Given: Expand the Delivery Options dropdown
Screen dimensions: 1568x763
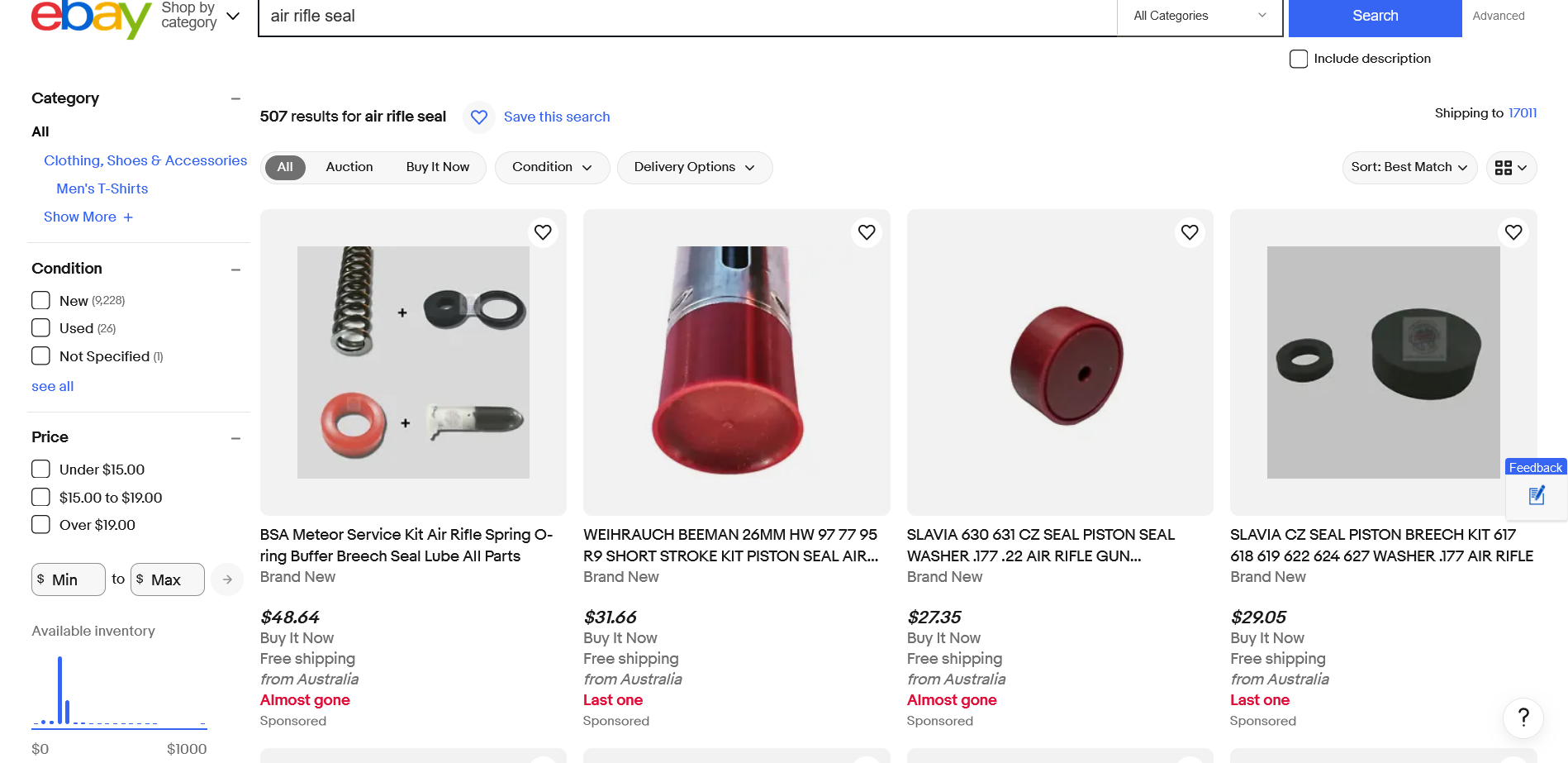Looking at the screenshot, I should [695, 168].
